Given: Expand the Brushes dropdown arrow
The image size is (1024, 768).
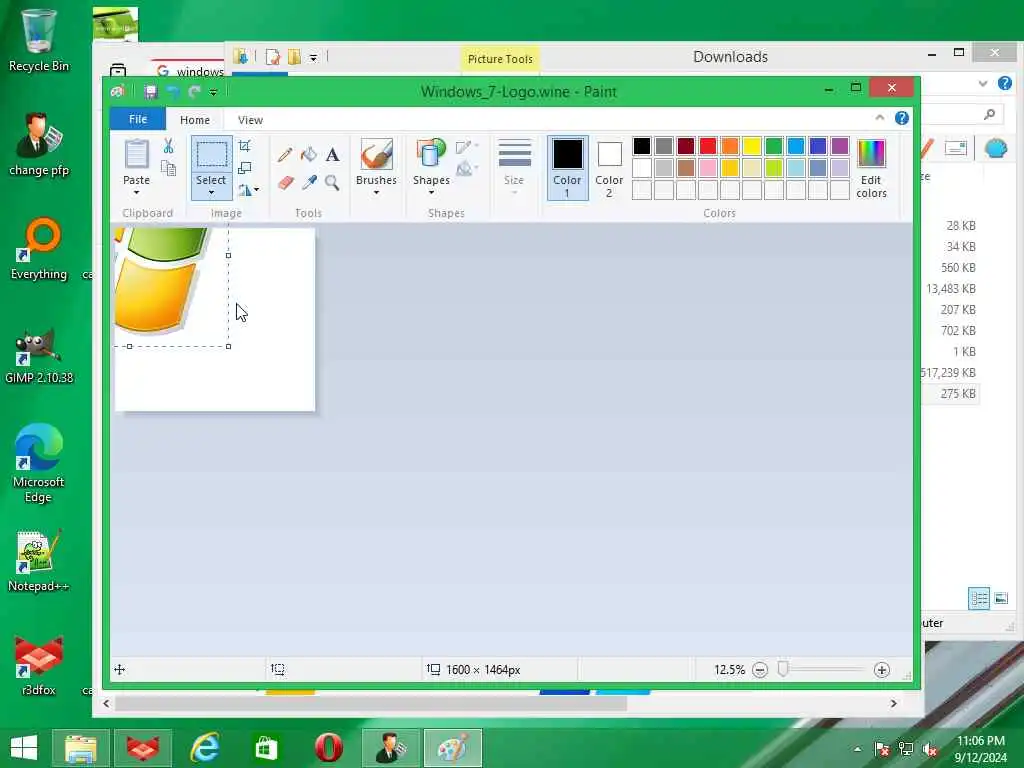Looking at the screenshot, I should [x=377, y=193].
